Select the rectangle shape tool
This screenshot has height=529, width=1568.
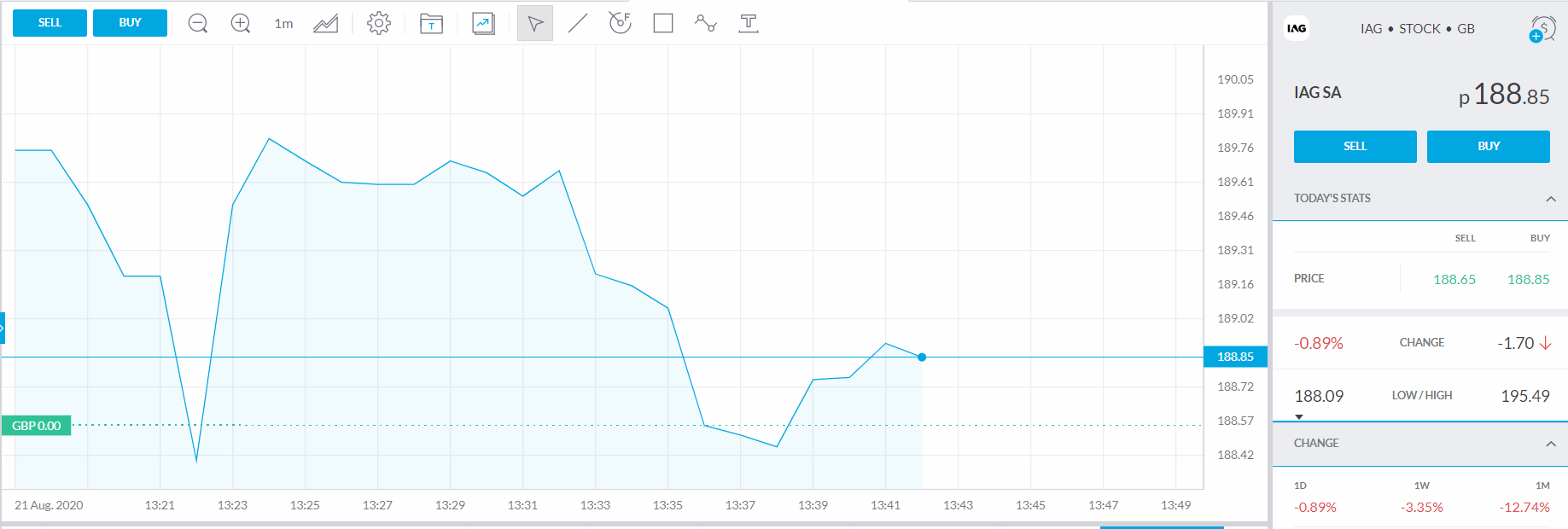pyautogui.click(x=663, y=24)
